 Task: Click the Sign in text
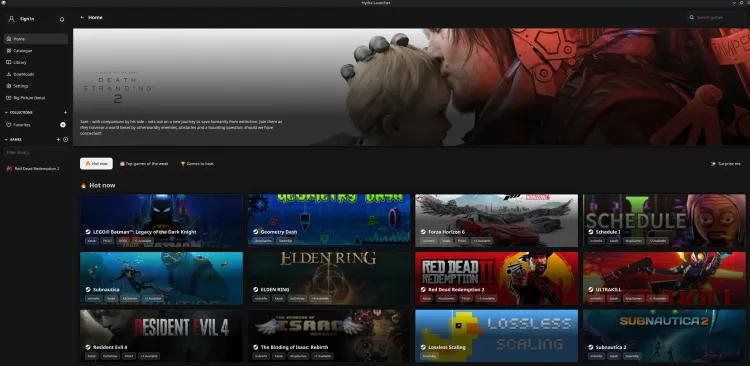coord(27,19)
